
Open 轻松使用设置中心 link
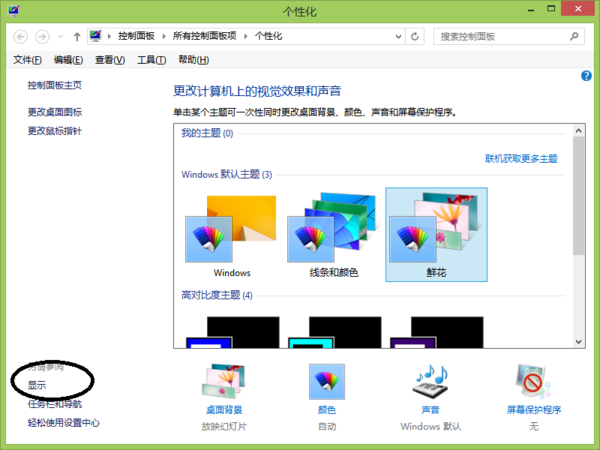click(64, 423)
